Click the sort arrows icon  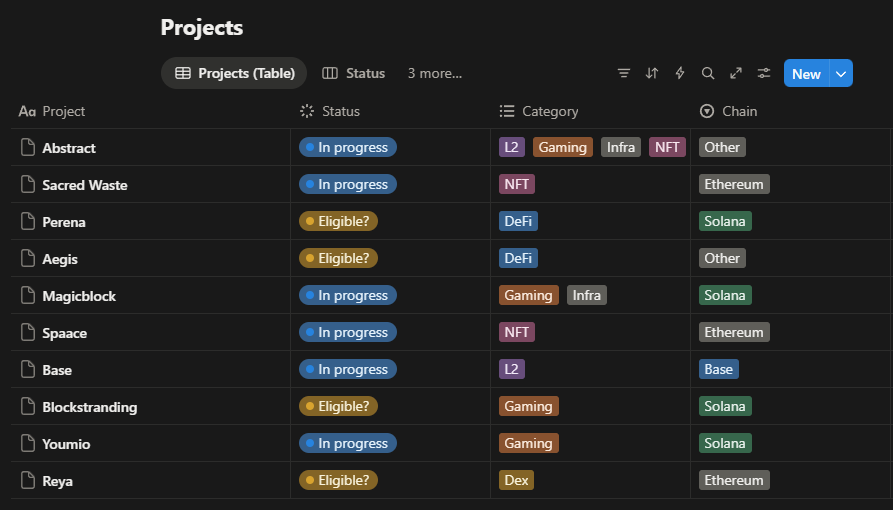click(x=652, y=73)
